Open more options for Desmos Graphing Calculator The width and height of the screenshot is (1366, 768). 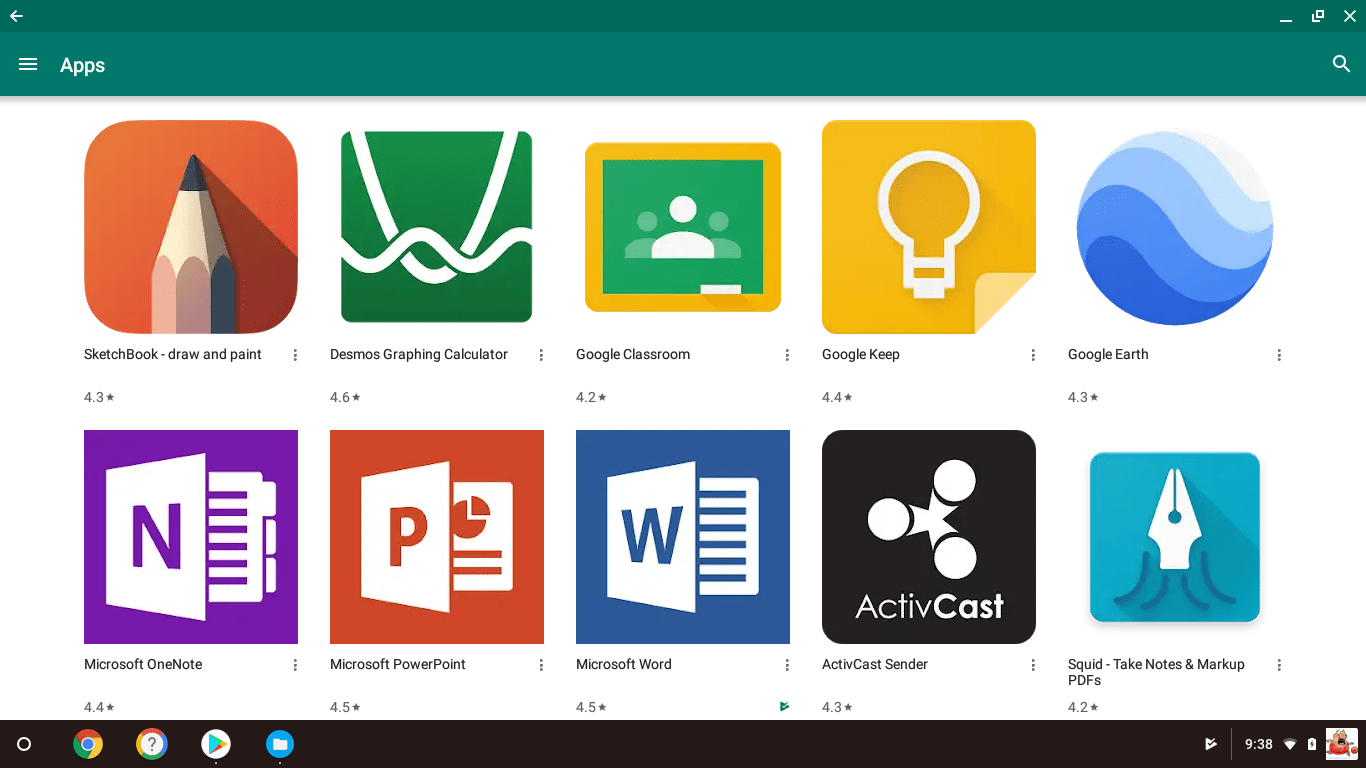[x=541, y=355]
